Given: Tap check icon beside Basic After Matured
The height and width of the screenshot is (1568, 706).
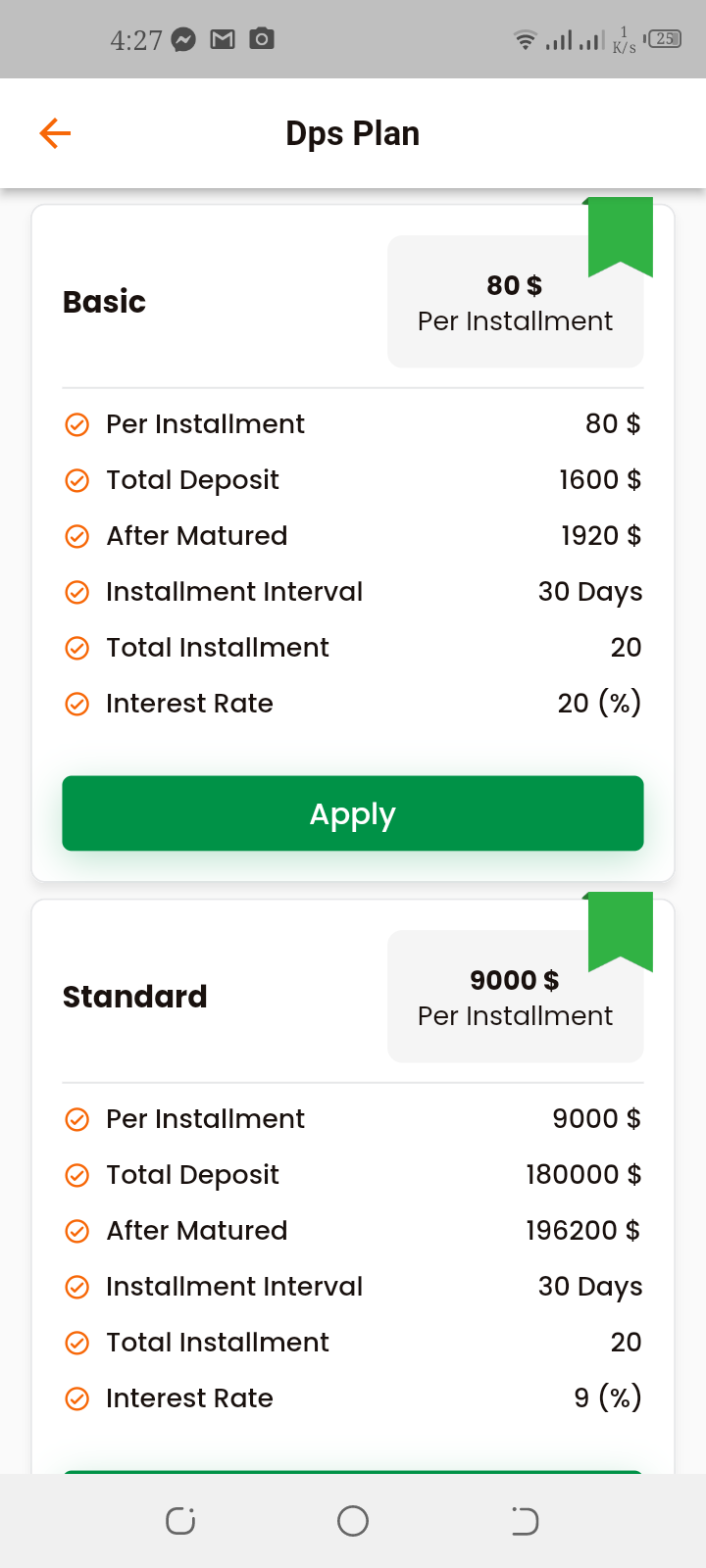Looking at the screenshot, I should click(x=76, y=536).
